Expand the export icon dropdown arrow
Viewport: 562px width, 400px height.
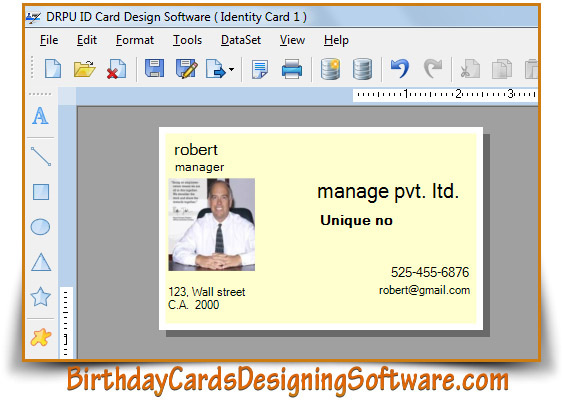[x=232, y=69]
